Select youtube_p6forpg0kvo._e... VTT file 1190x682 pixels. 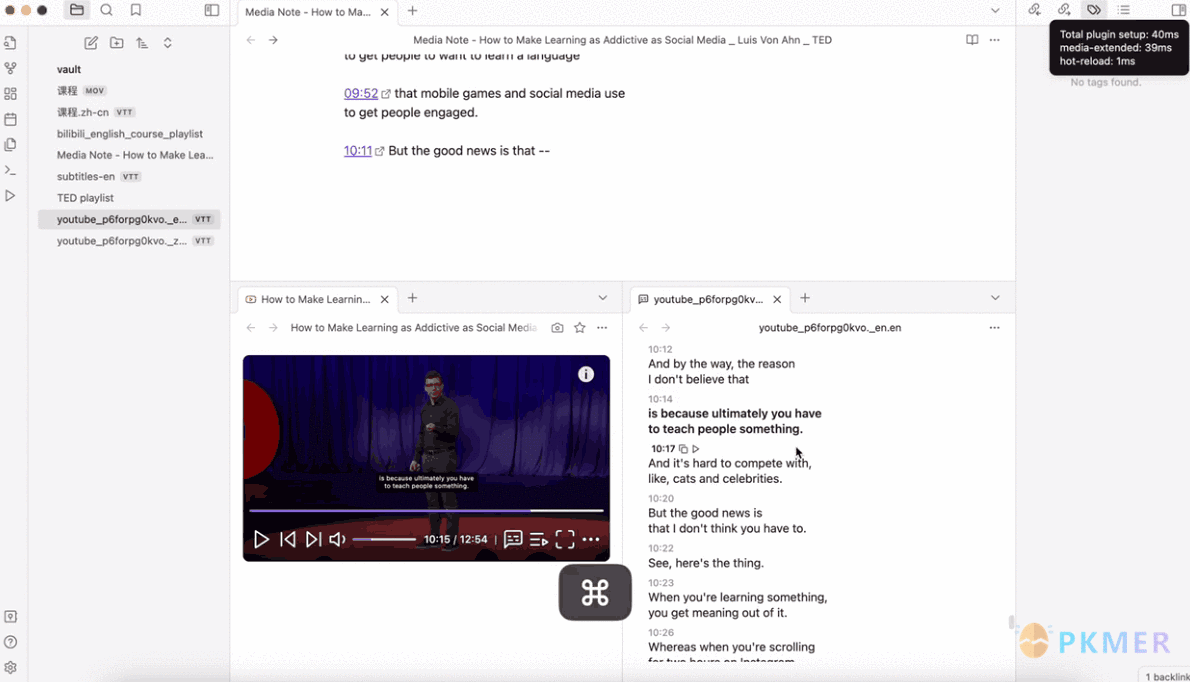tap(129, 219)
